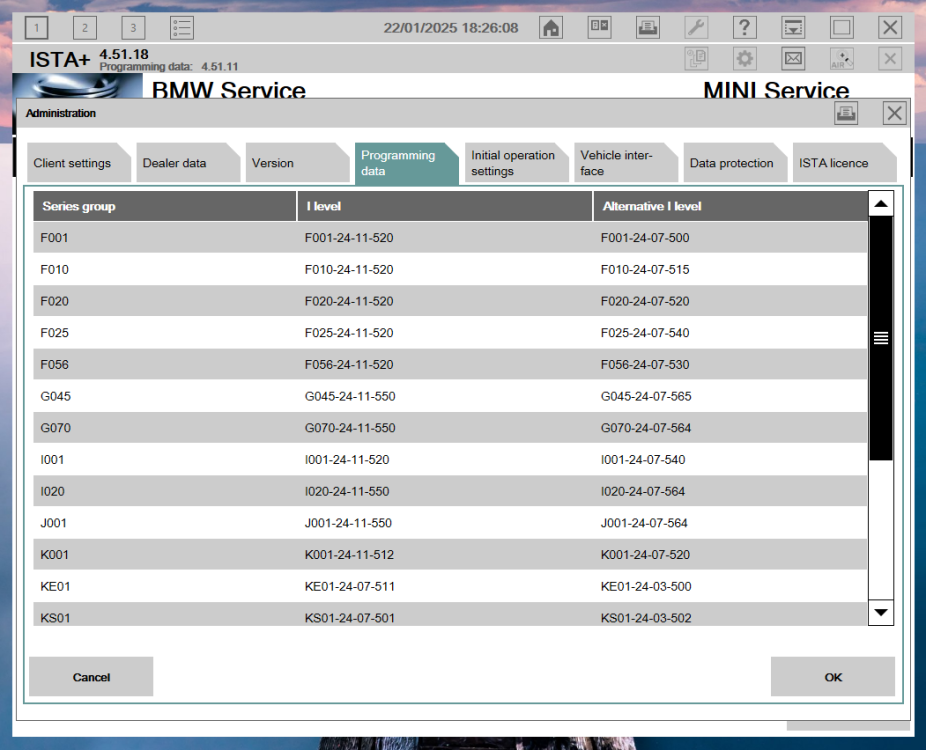Open the operations list icon
The image size is (926, 750).
(182, 28)
